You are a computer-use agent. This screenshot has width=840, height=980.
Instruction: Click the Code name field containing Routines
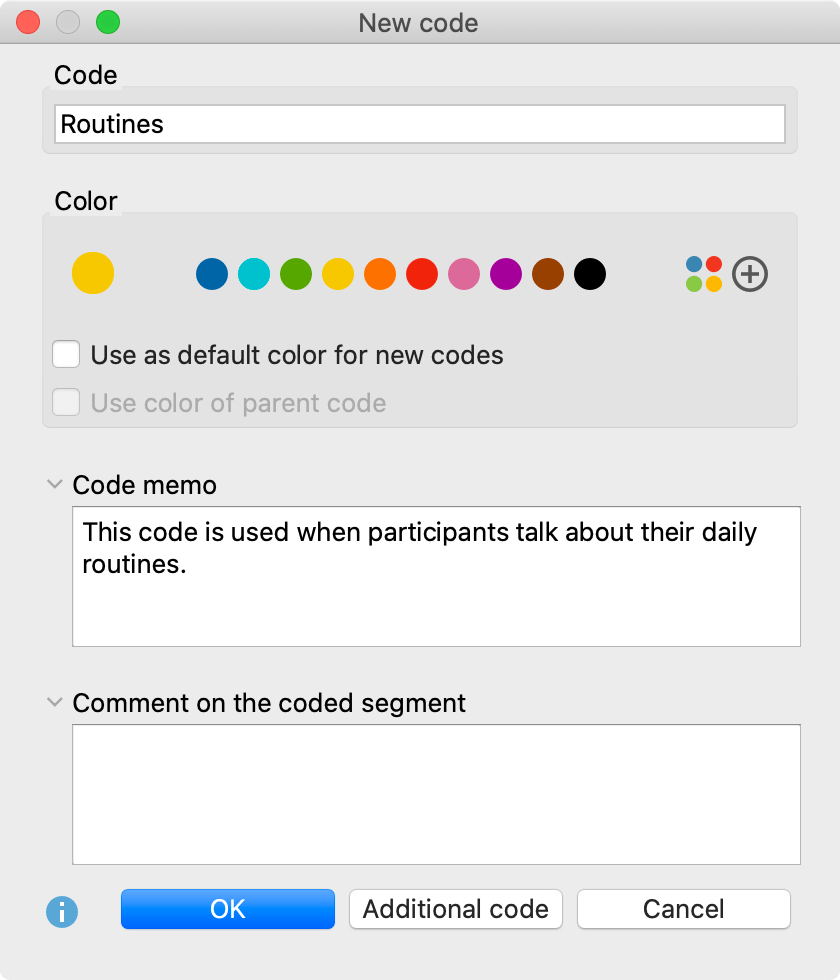[x=420, y=125]
